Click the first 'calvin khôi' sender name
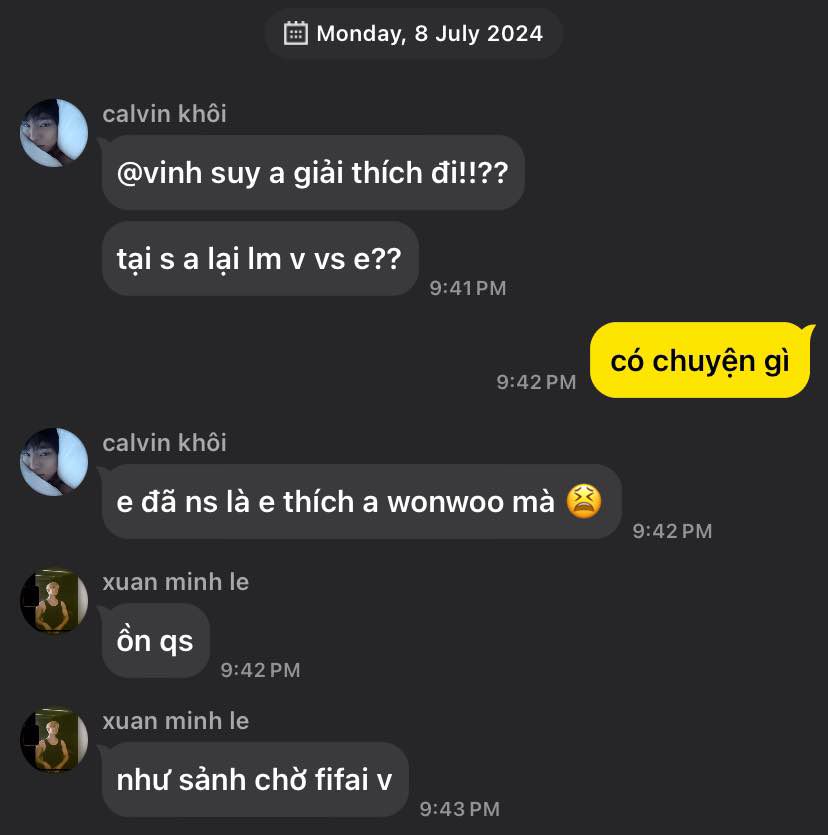 [x=165, y=114]
